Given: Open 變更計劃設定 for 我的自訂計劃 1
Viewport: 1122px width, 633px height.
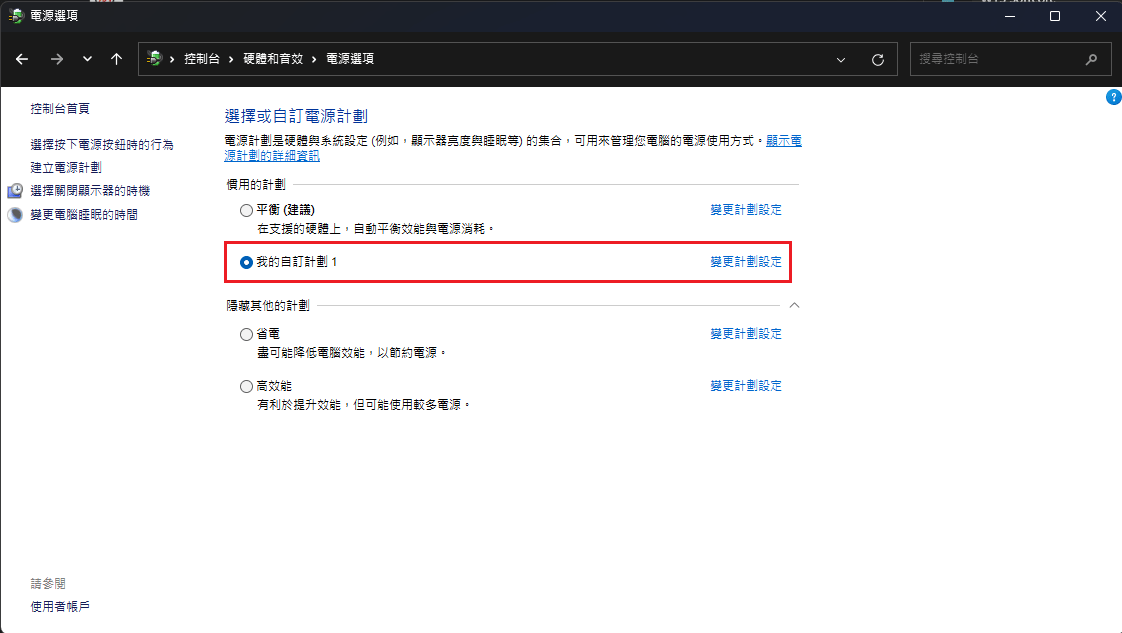Looking at the screenshot, I should point(746,262).
